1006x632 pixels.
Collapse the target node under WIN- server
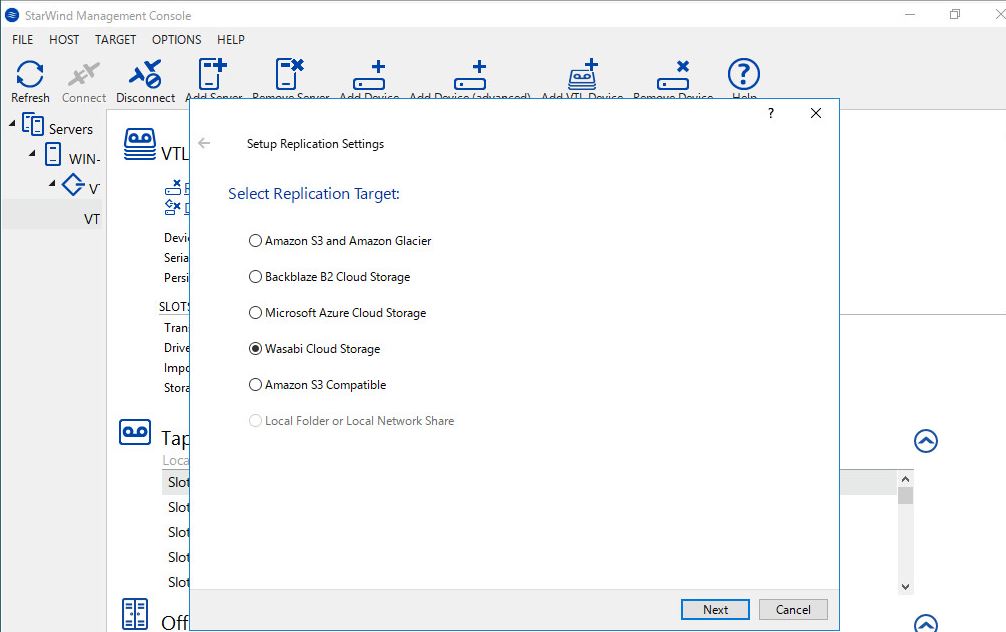pyautogui.click(x=52, y=184)
